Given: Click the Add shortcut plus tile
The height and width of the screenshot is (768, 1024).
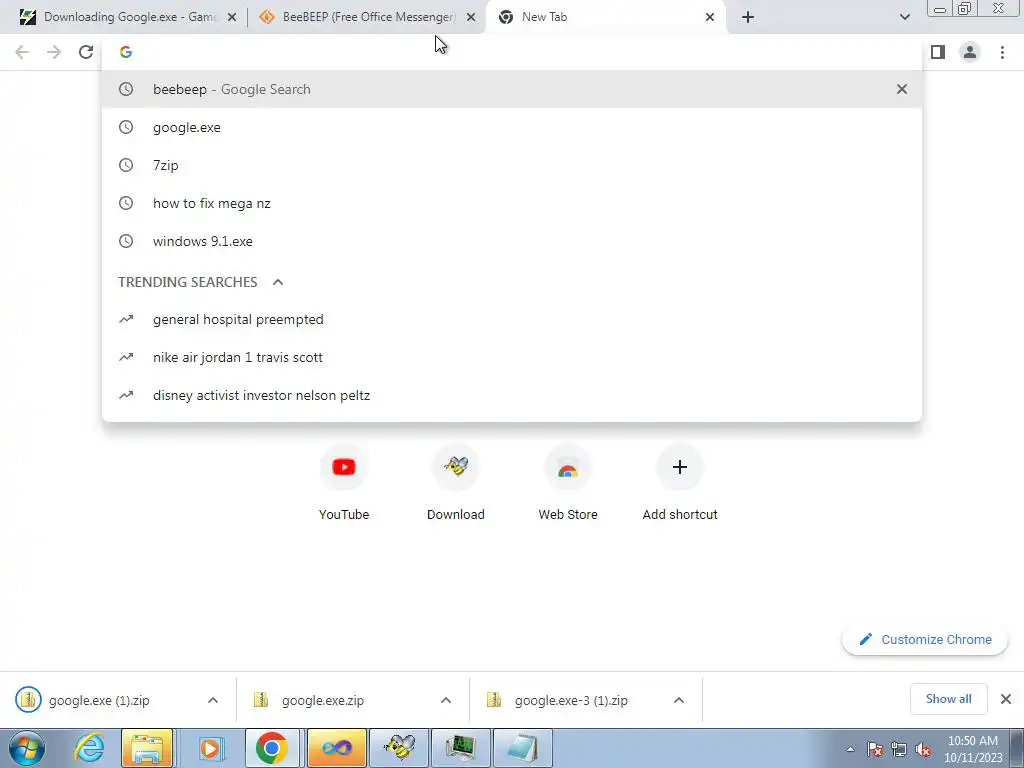Looking at the screenshot, I should [680, 483].
